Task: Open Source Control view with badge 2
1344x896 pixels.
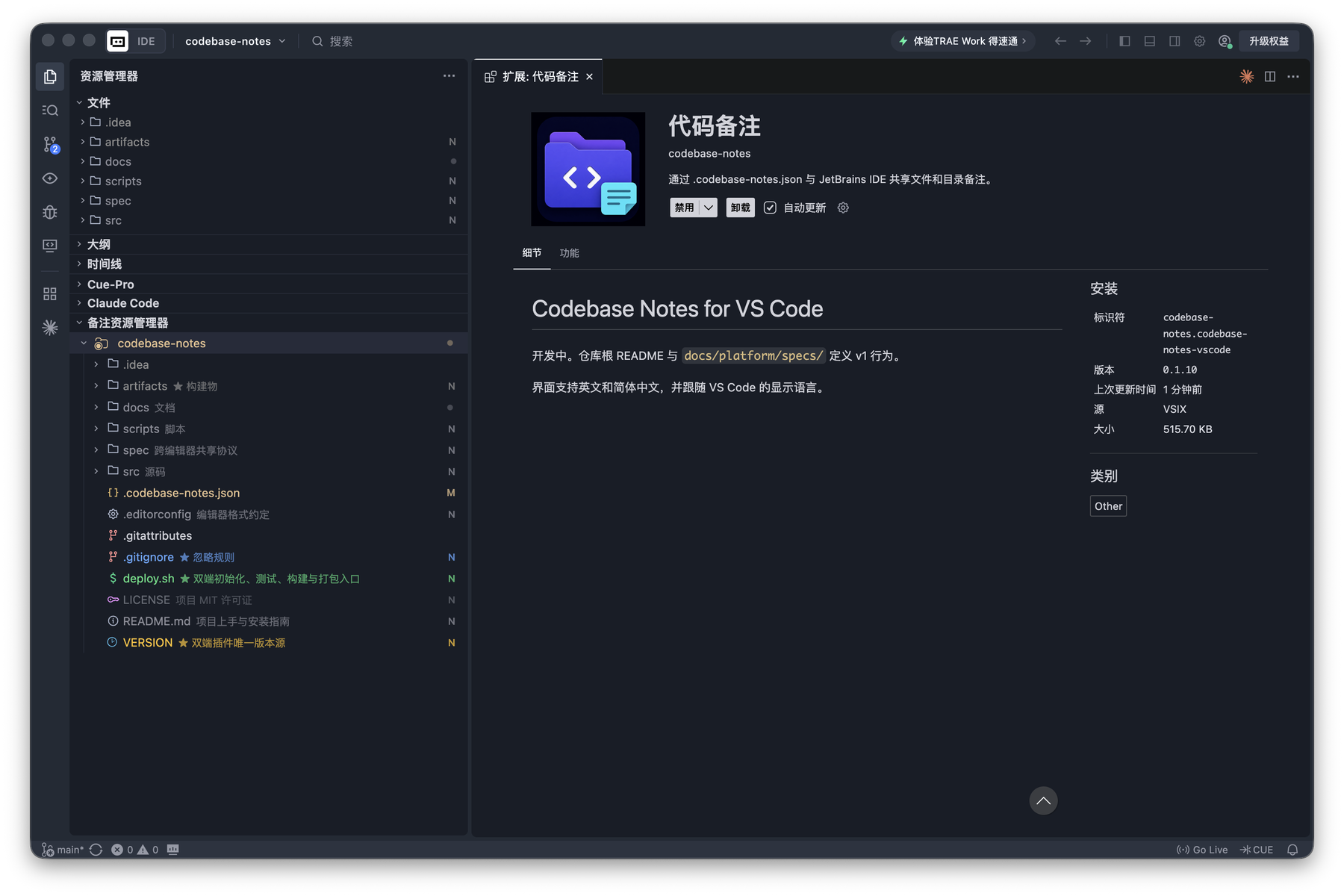Action: [x=50, y=144]
